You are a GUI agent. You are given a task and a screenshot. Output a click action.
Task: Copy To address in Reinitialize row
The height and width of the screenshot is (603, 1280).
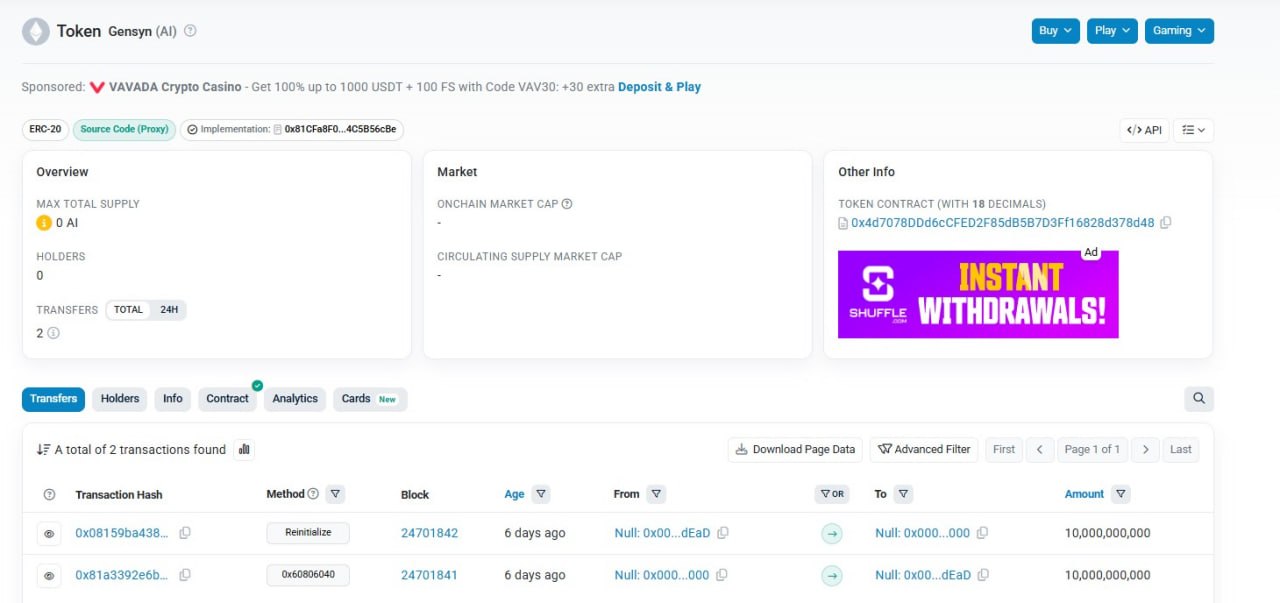982,533
